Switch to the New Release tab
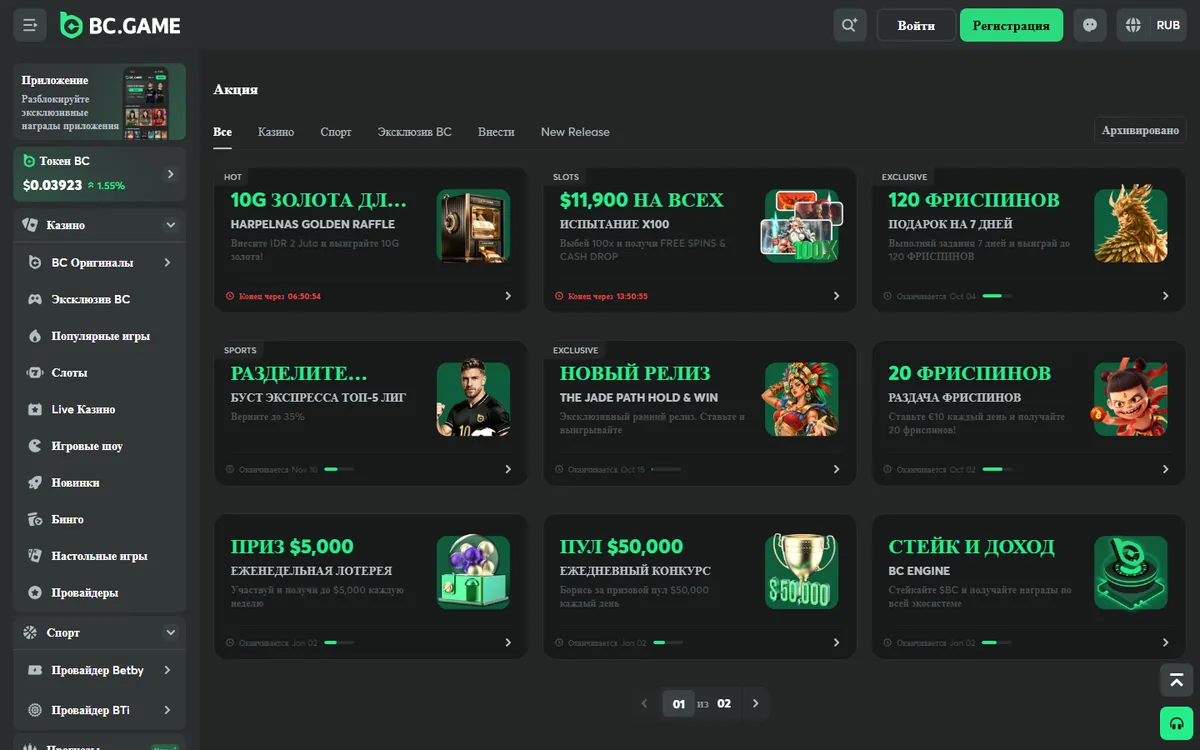The width and height of the screenshot is (1200, 750). (x=575, y=132)
